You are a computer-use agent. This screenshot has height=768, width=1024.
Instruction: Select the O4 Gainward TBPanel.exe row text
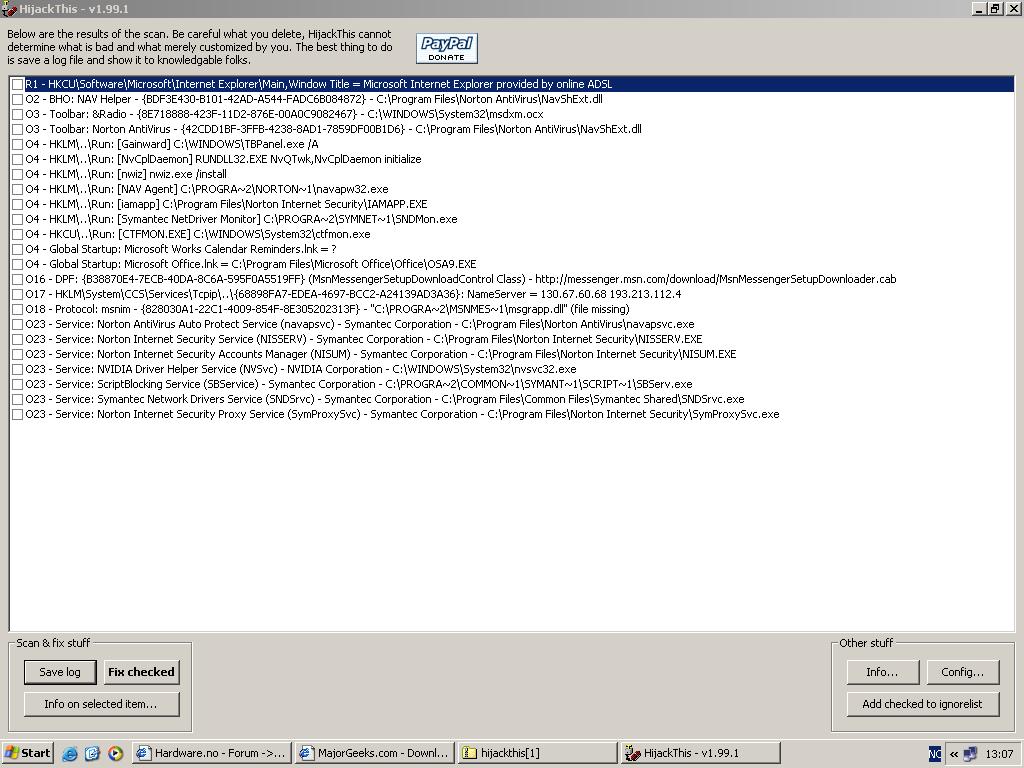(172, 144)
